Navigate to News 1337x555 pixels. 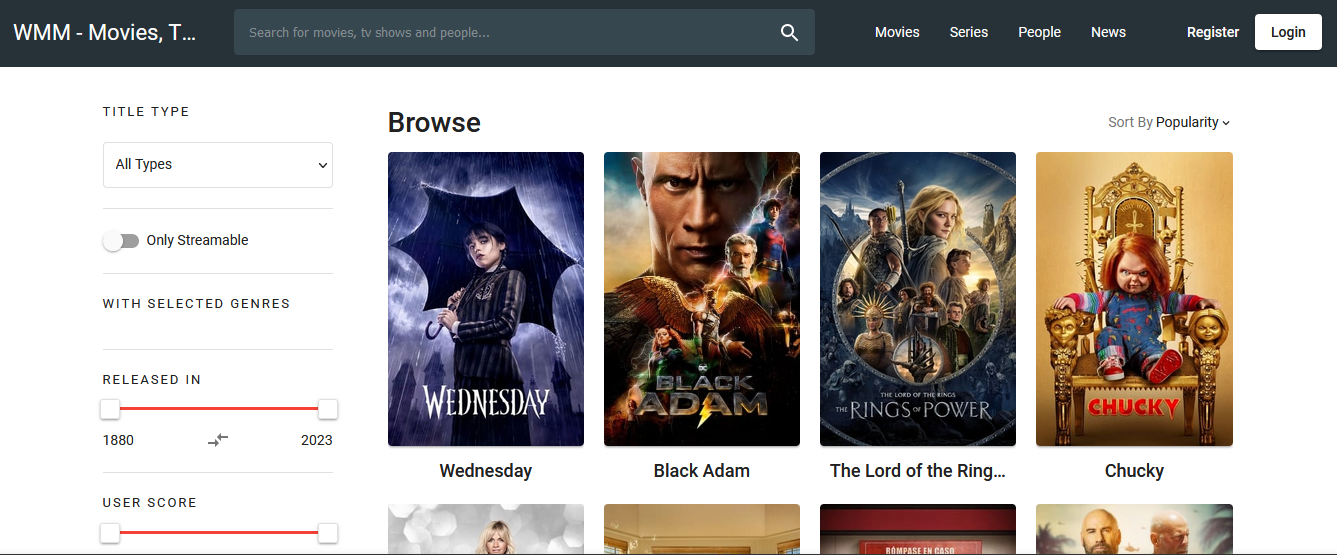pos(1108,32)
